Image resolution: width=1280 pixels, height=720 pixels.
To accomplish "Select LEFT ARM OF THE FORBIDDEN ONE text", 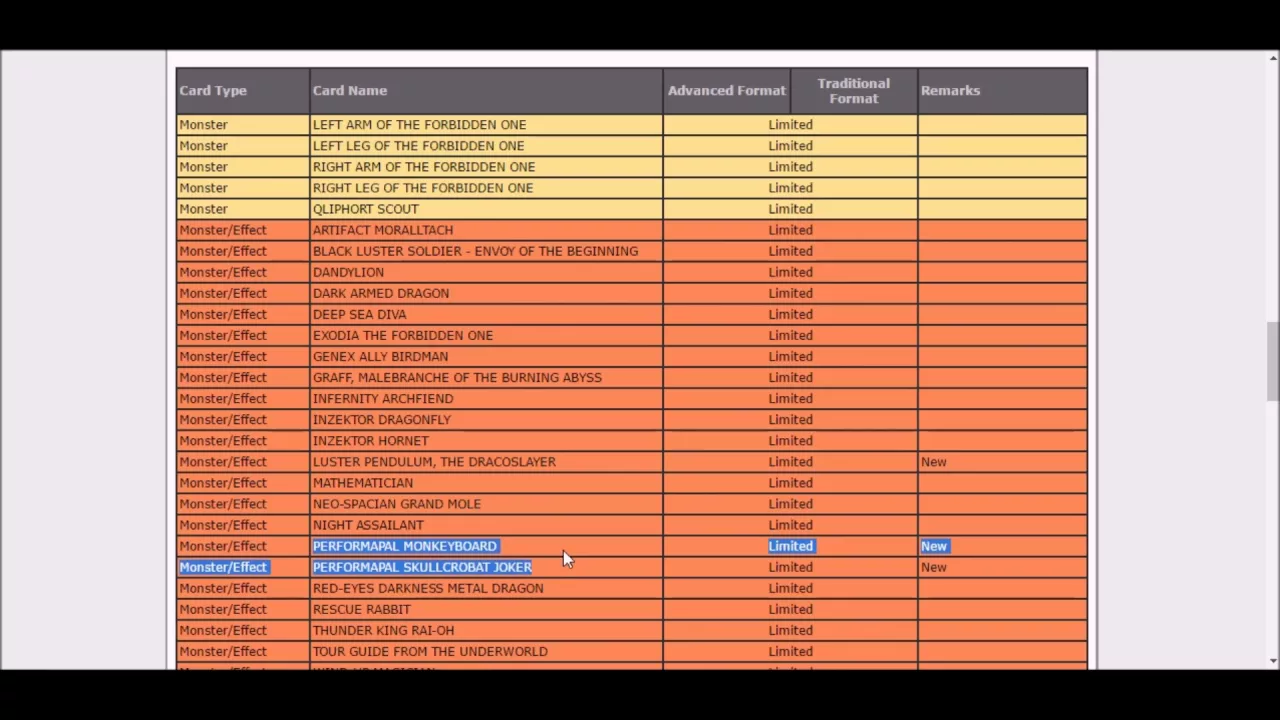I will pyautogui.click(x=419, y=125).
